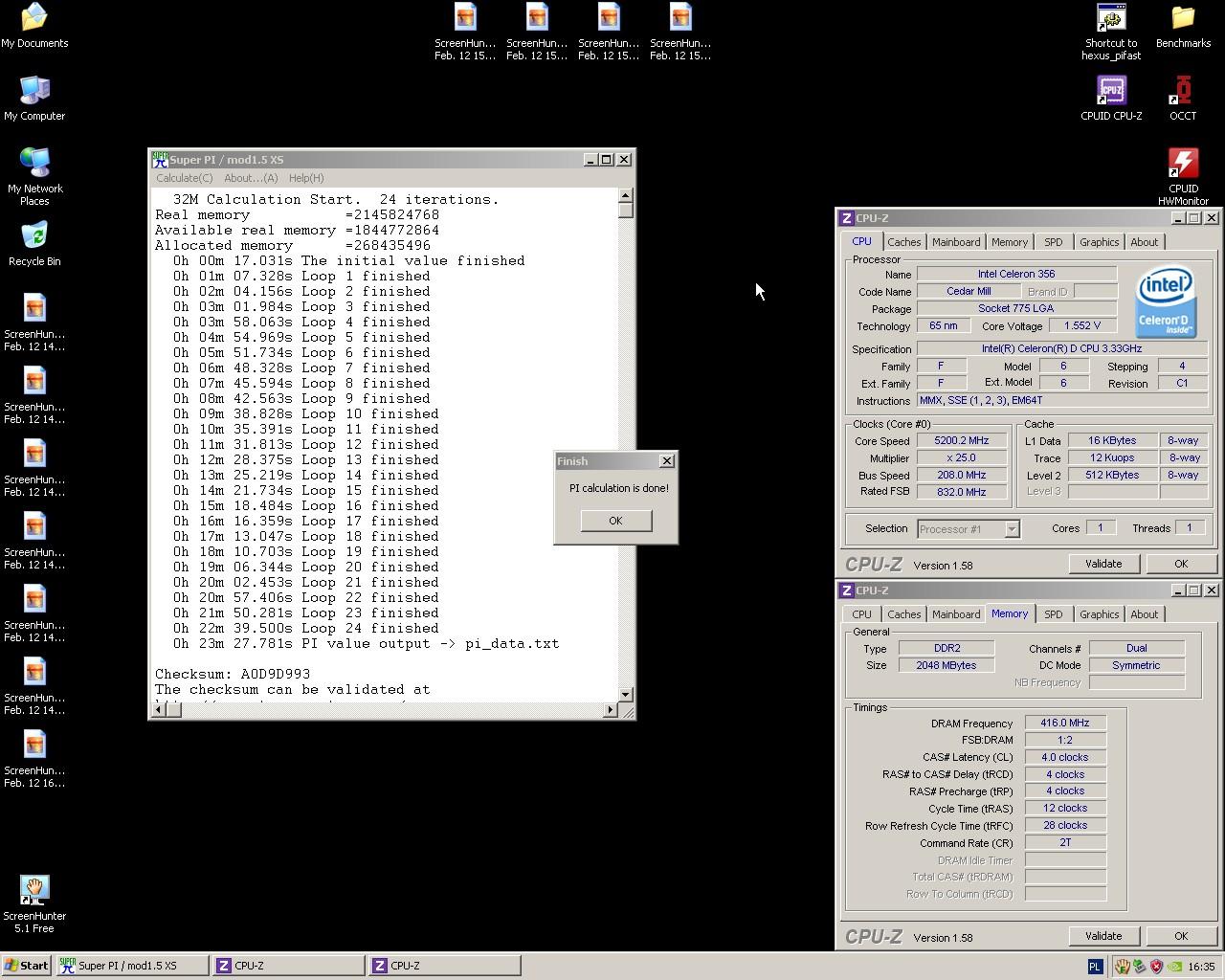
Task: Click the ScreenHunter hand icon in system tray
Action: click(1122, 966)
